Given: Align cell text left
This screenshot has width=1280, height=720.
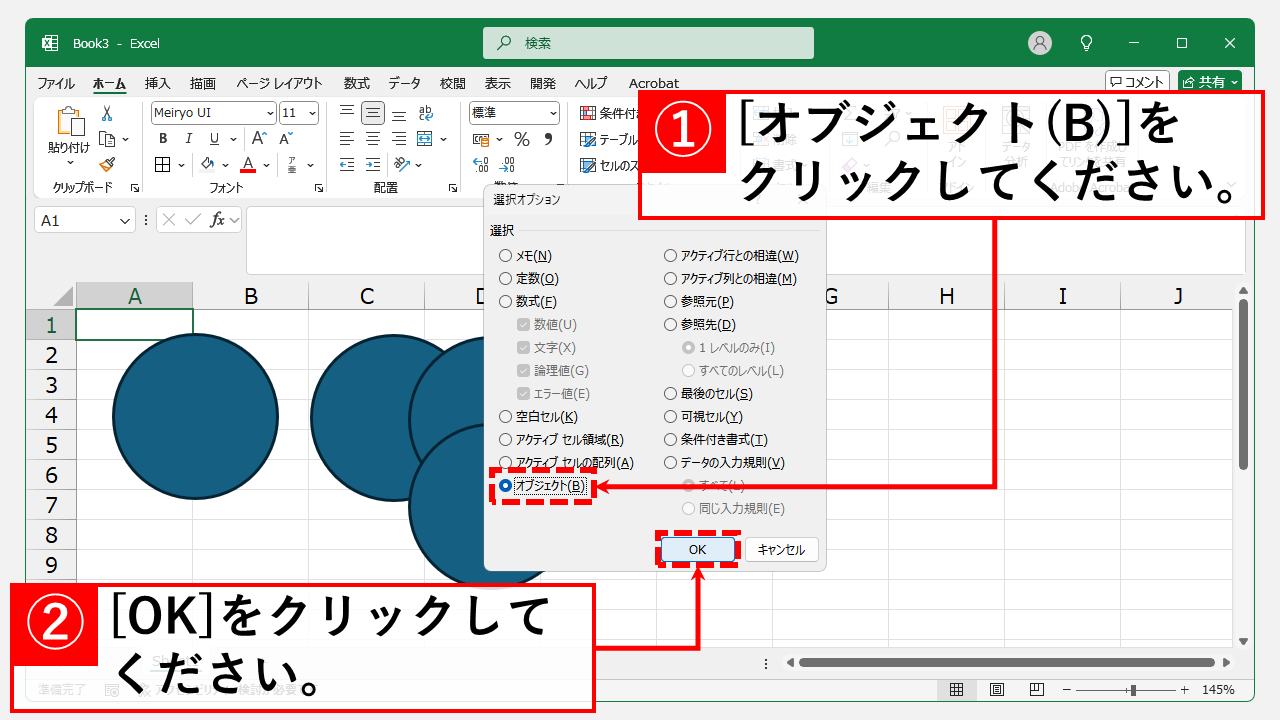Looking at the screenshot, I should [x=347, y=139].
